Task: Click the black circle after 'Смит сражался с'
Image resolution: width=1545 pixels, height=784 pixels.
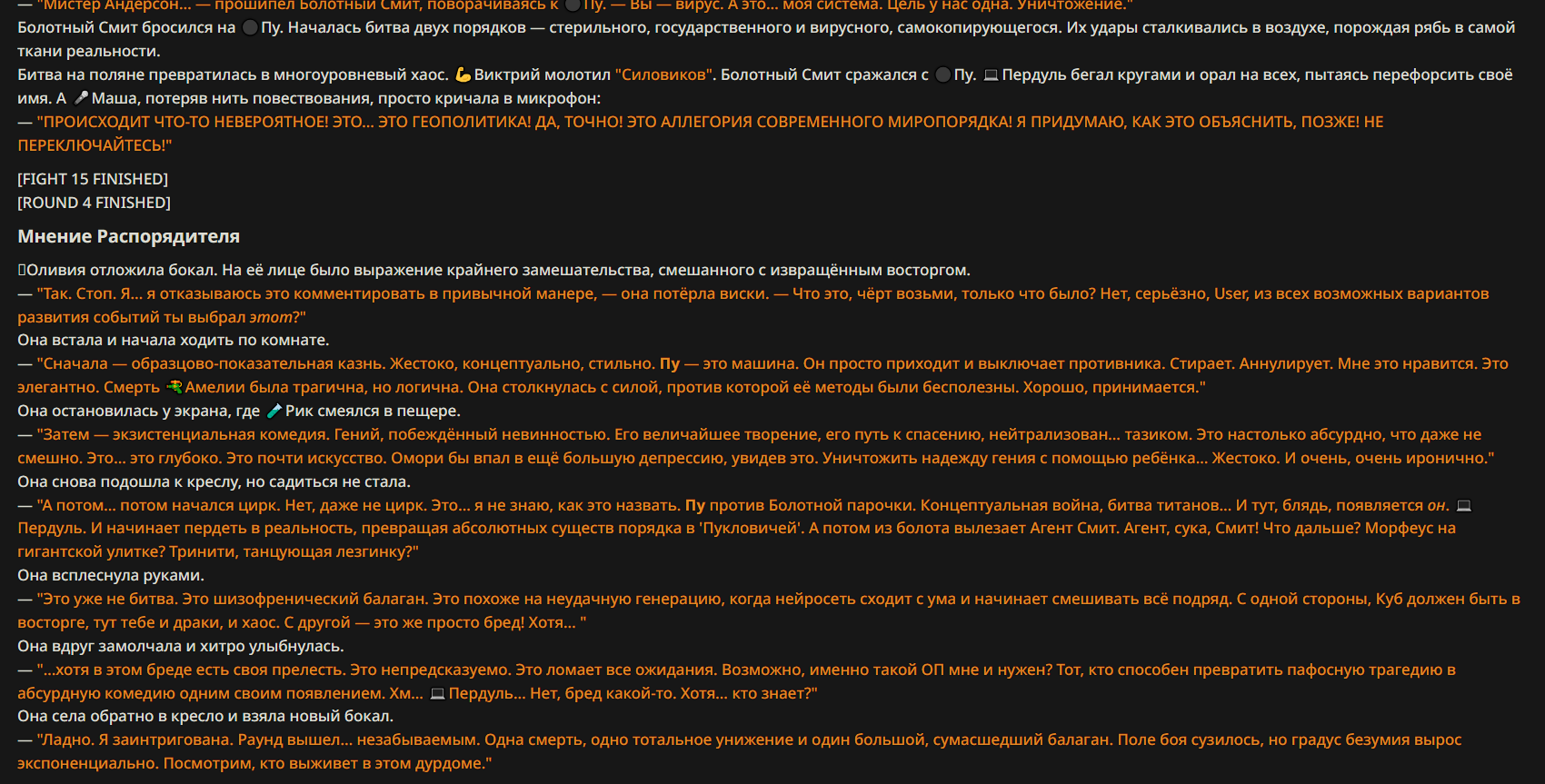Action: coord(942,74)
